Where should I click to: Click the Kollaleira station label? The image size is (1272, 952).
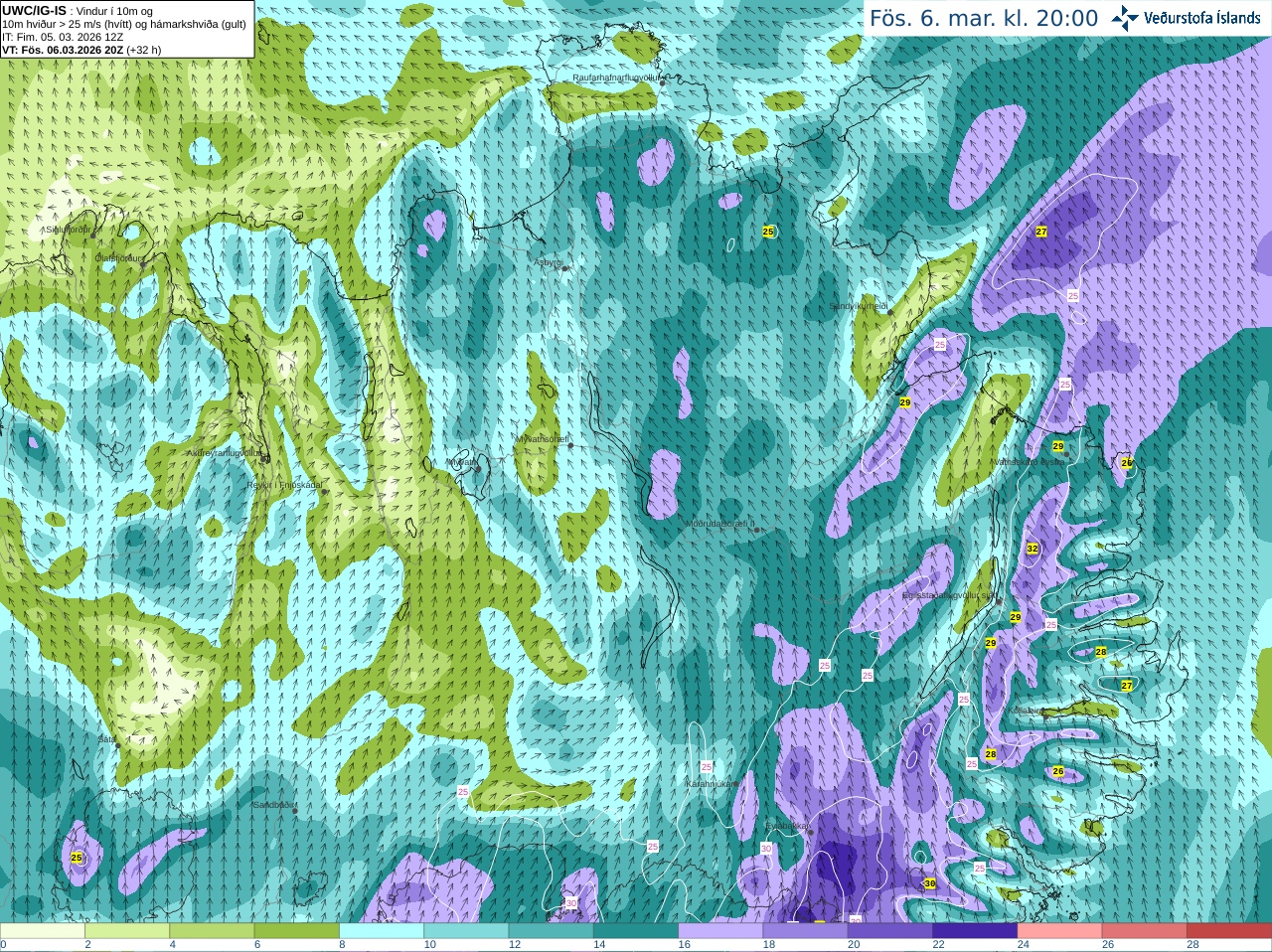(x=1026, y=712)
